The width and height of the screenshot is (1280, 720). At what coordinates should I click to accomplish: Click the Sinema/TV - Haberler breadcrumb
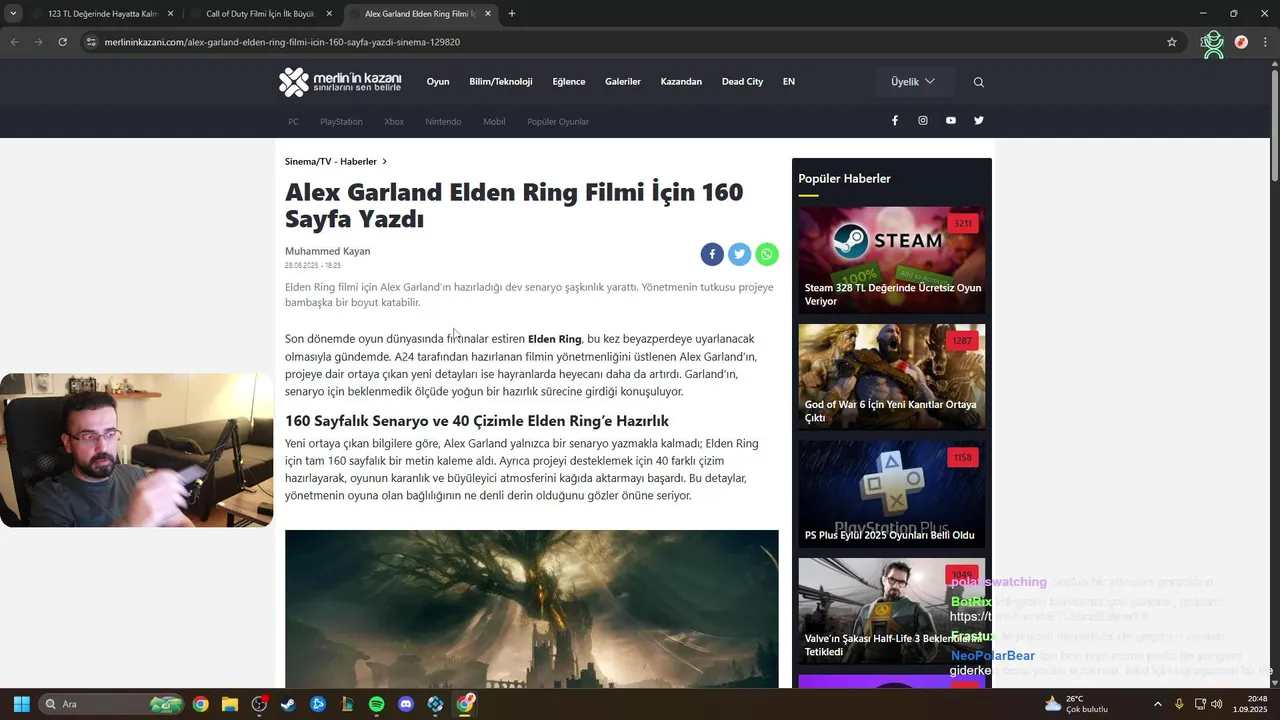tap(331, 161)
